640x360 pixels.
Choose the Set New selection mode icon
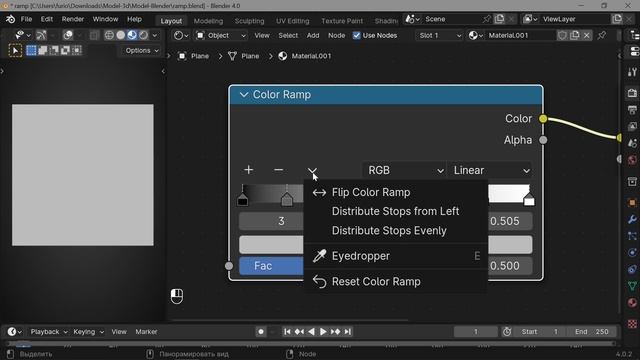(31, 50)
